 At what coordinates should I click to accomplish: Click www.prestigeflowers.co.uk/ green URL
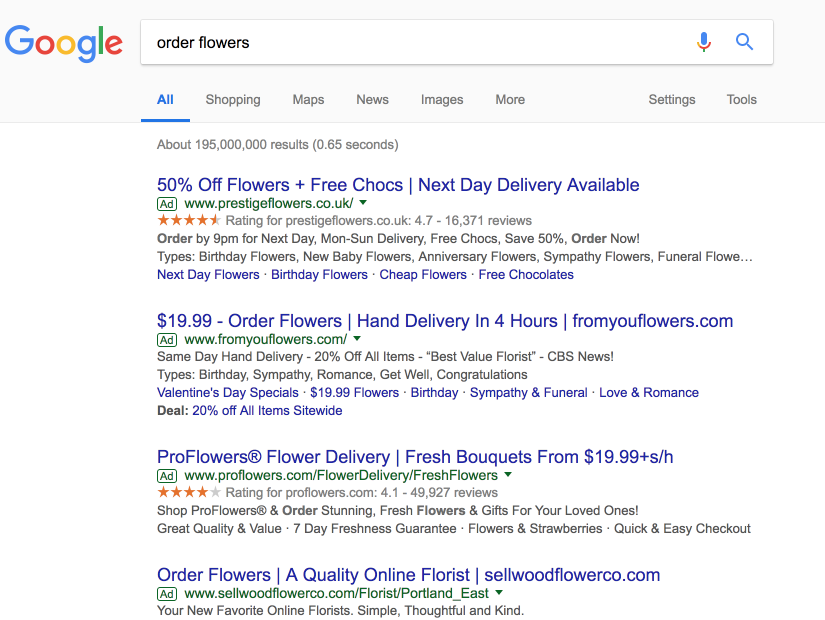269,203
